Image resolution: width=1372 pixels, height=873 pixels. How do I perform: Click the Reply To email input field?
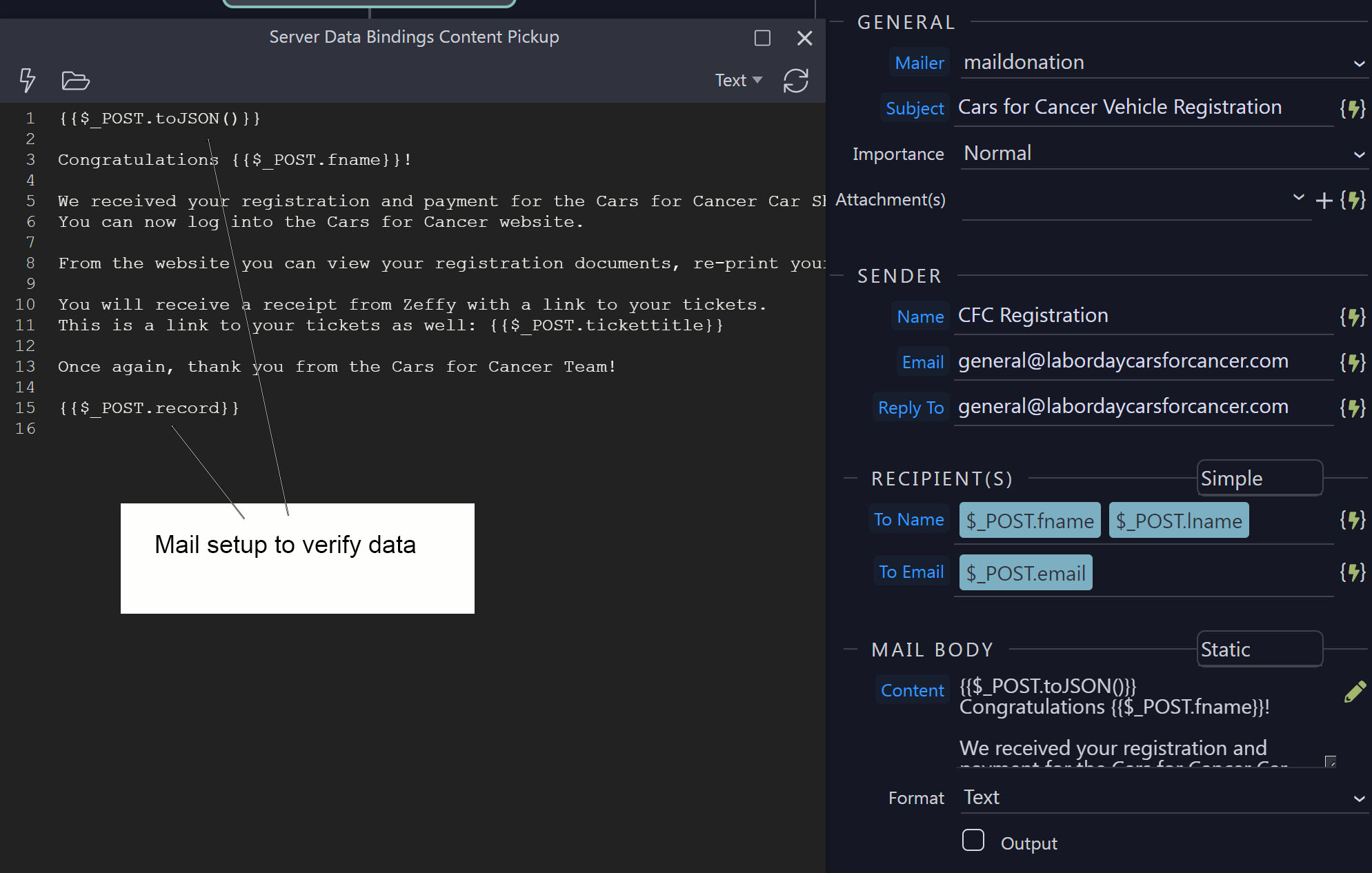click(1144, 407)
